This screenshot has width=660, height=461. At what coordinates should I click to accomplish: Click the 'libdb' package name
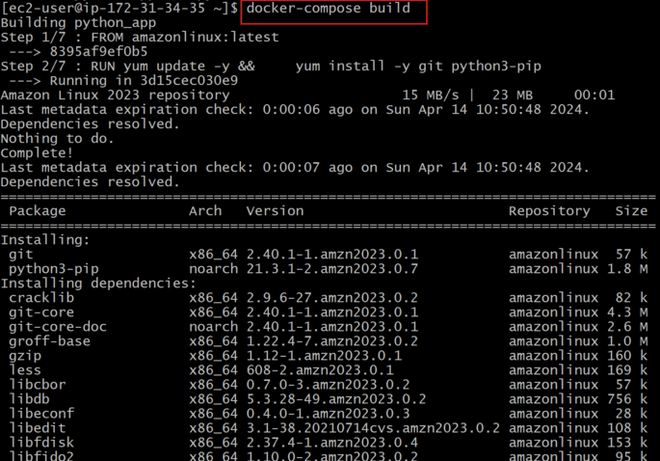point(29,399)
